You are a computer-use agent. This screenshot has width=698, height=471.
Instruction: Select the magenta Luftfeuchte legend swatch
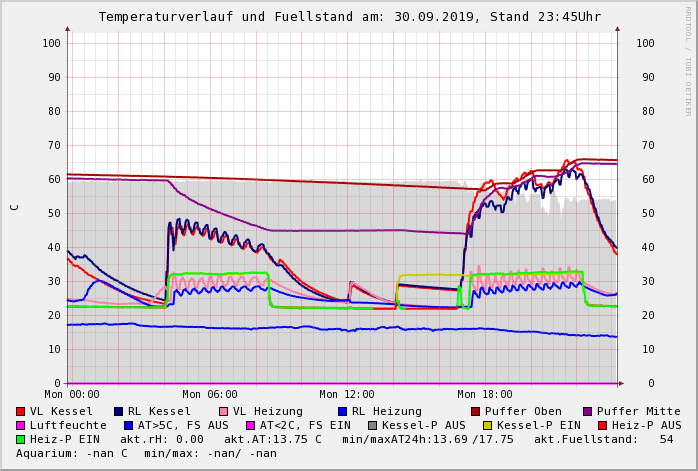point(21,426)
